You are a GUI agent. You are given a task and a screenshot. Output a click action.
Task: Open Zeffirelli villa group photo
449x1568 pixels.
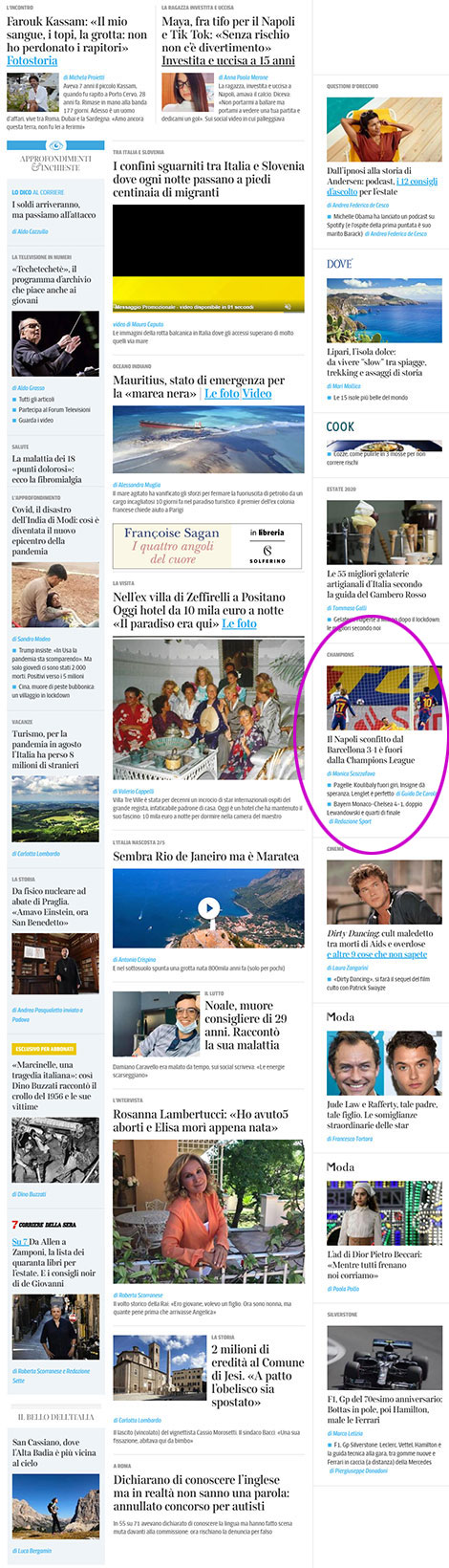coord(208,709)
